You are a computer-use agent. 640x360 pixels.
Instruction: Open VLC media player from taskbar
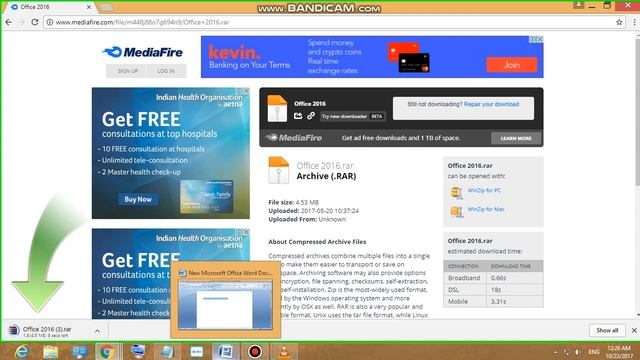click(284, 351)
